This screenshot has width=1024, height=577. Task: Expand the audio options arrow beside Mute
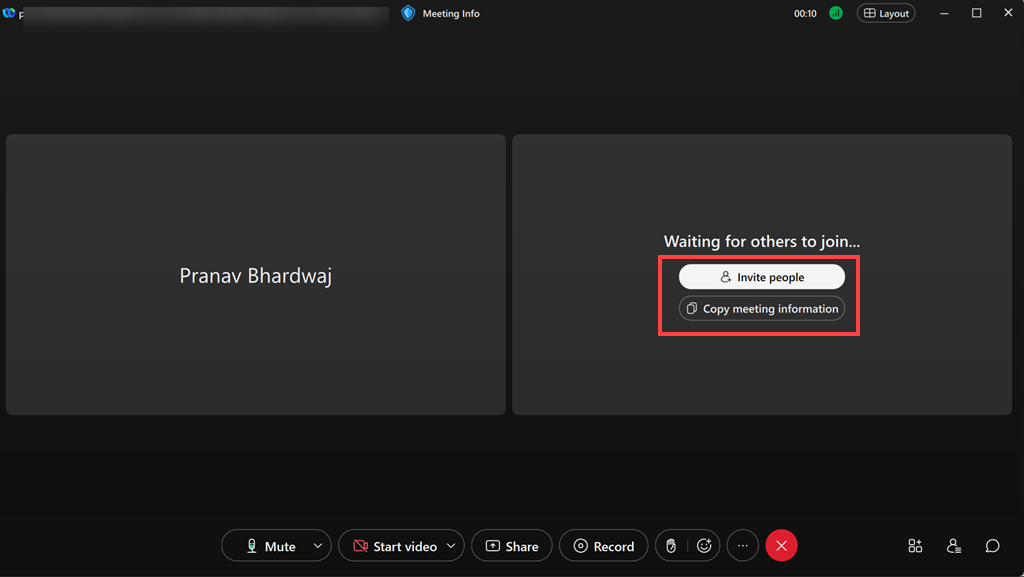click(318, 546)
